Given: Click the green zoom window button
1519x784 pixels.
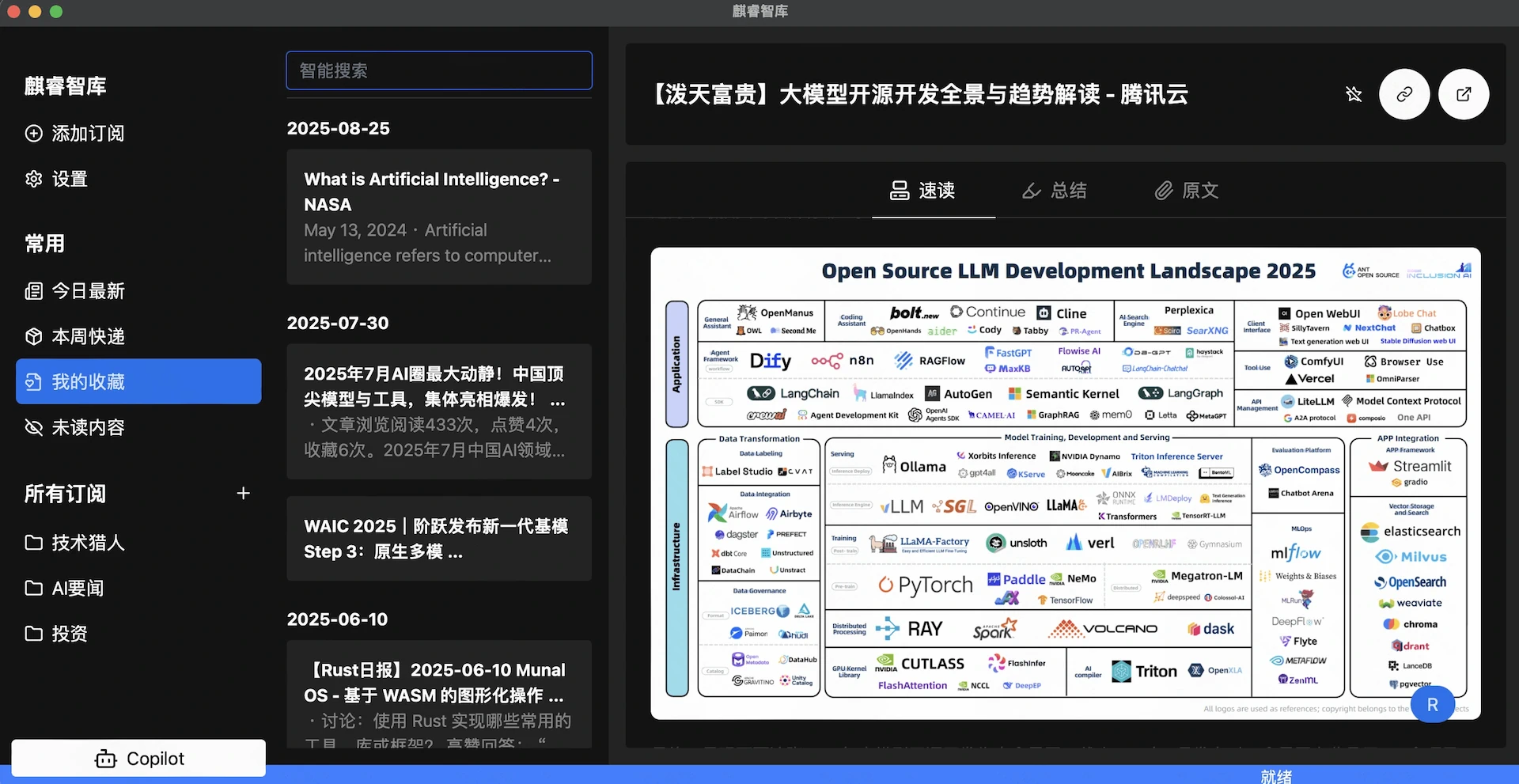Looking at the screenshot, I should pos(56,12).
